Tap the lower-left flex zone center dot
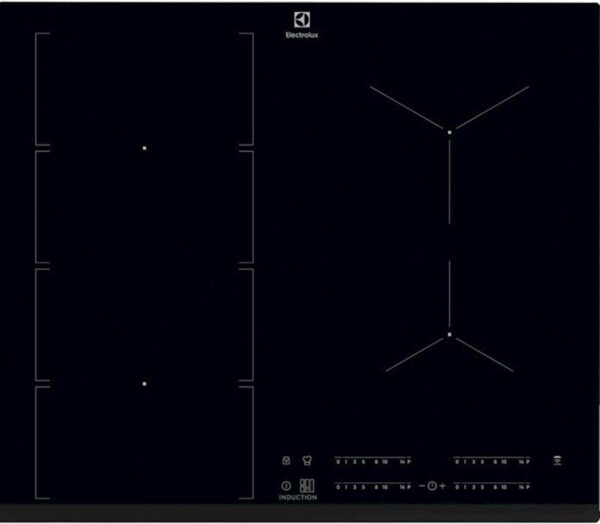 [x=145, y=383]
